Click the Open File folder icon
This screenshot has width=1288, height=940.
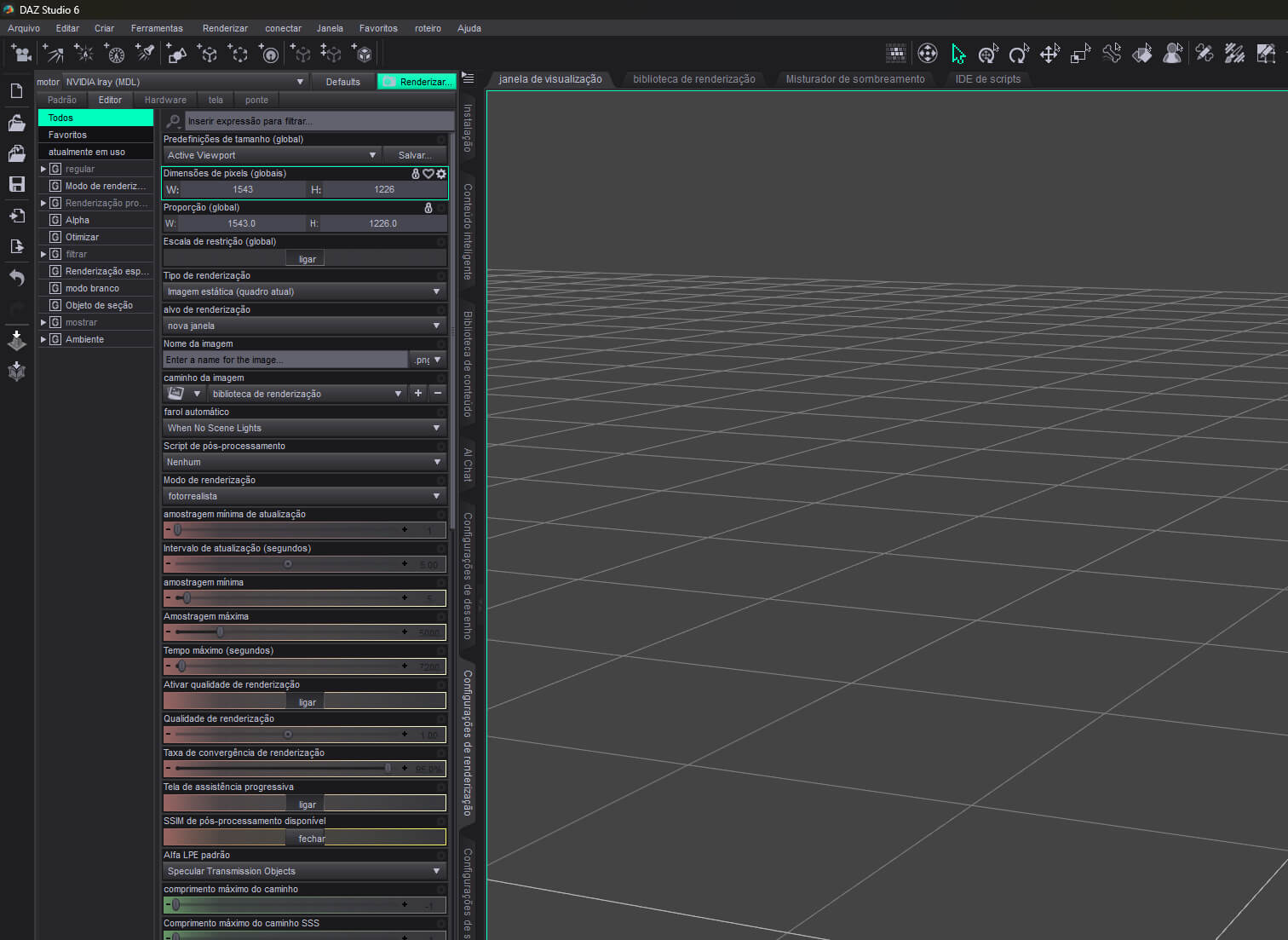pyautogui.click(x=16, y=123)
